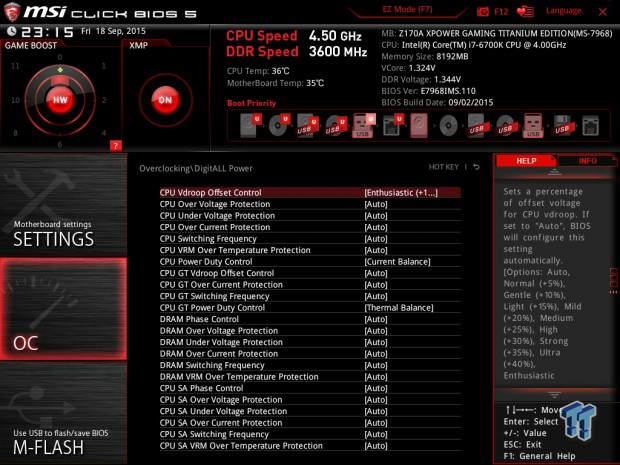Select the UEFI hard disk boot device icon
Viewport: 620px width, 465px height.
[x=250, y=125]
